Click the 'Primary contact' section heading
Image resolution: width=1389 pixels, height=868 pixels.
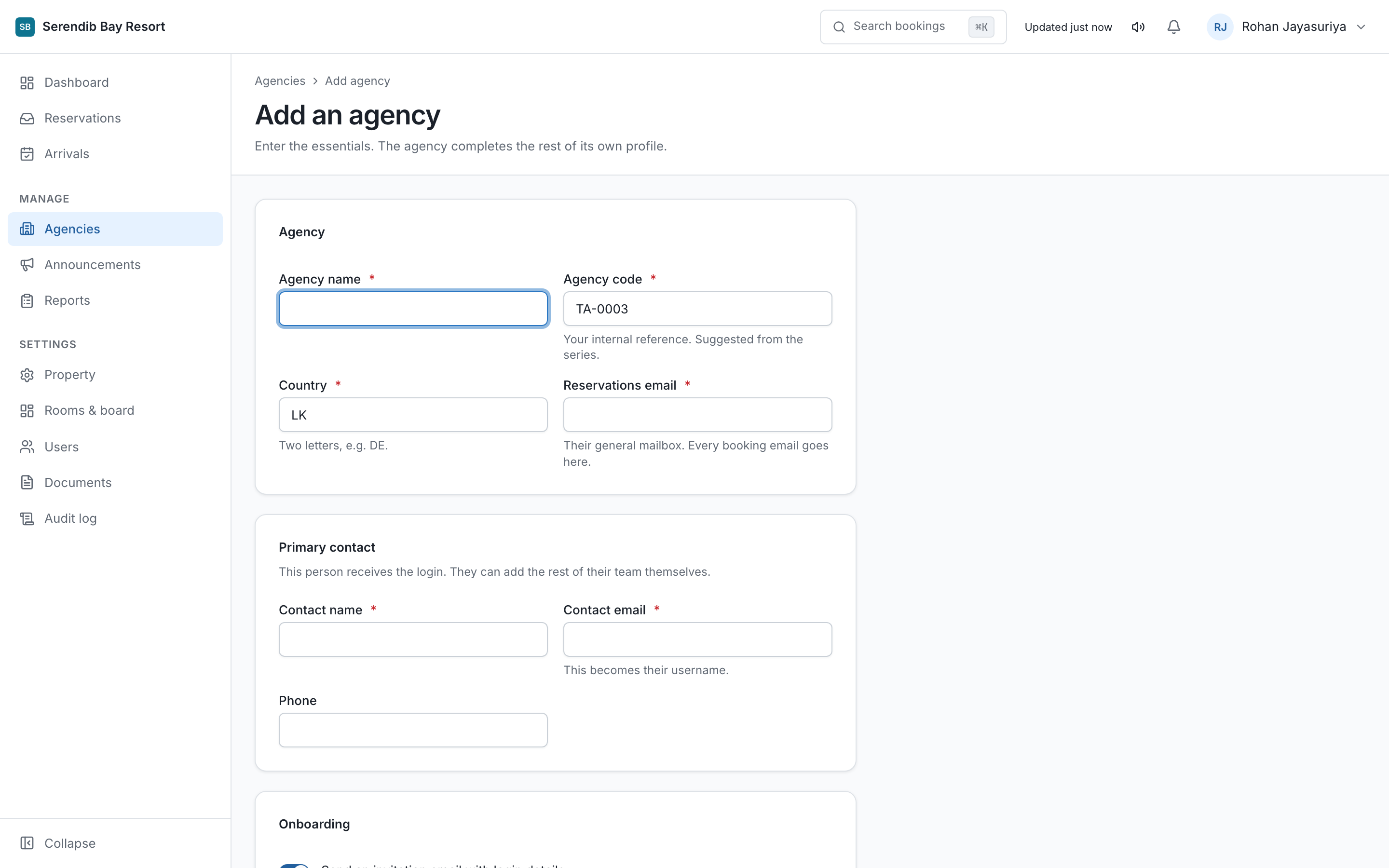(327, 547)
